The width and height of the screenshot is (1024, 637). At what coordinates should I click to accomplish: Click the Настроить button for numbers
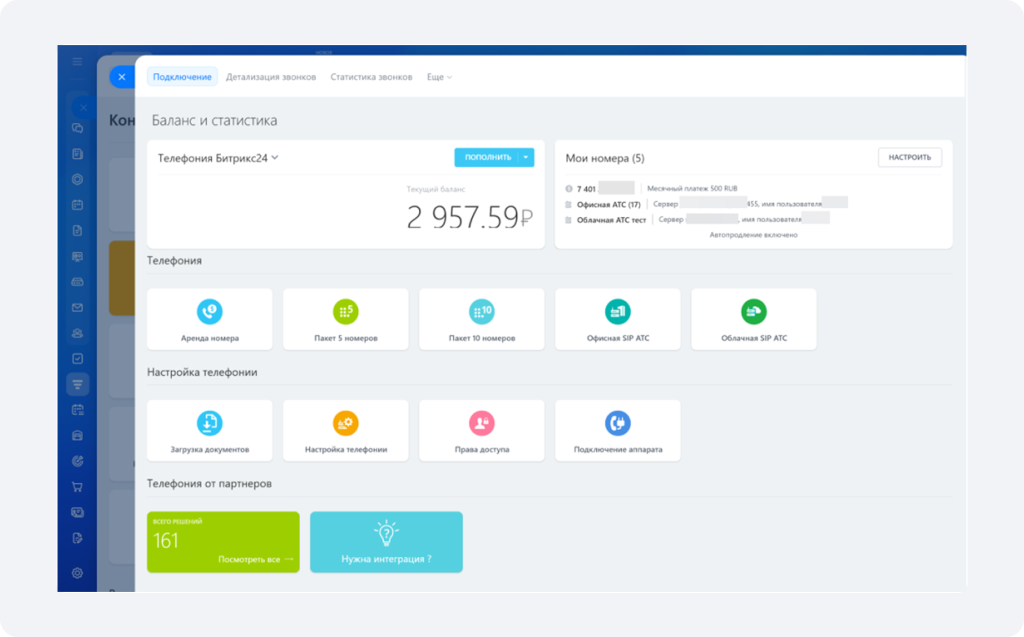click(910, 157)
